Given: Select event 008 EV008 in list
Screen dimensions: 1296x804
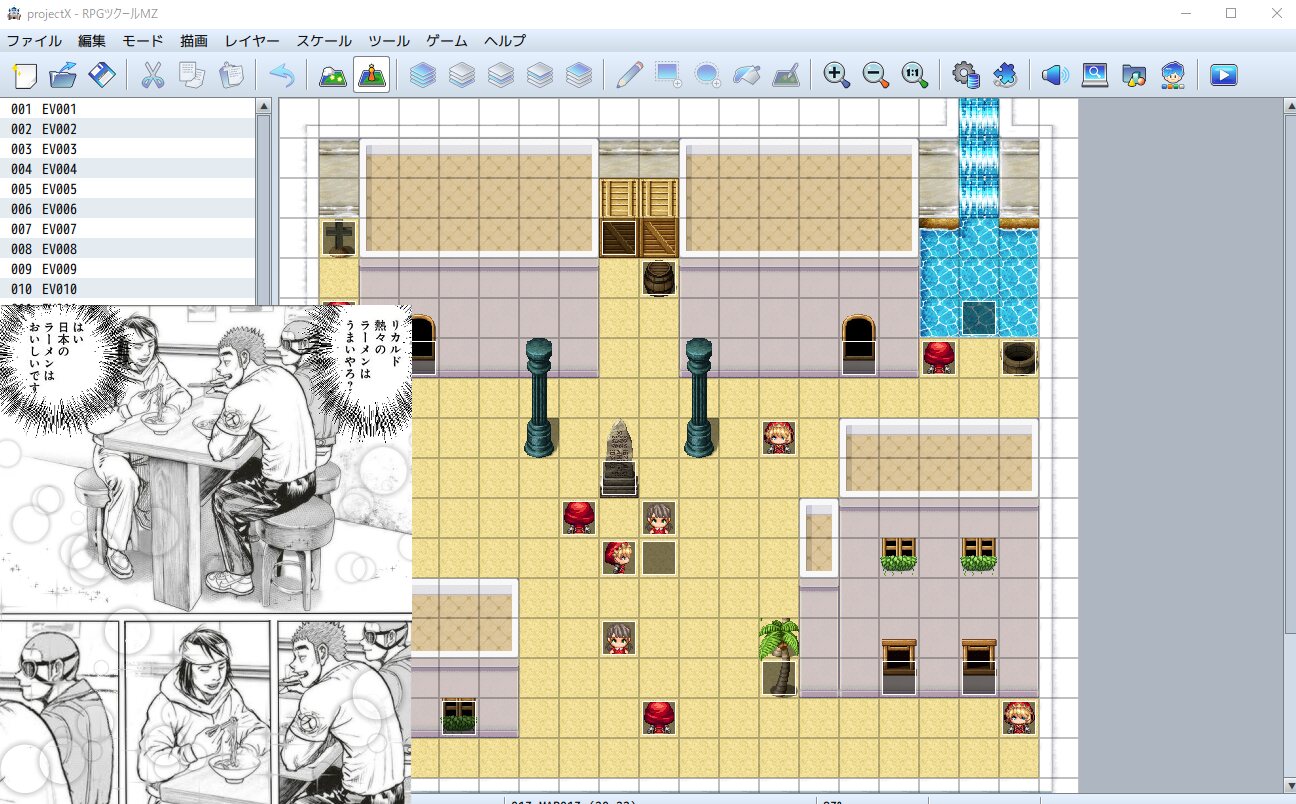Looking at the screenshot, I should click(x=128, y=249).
